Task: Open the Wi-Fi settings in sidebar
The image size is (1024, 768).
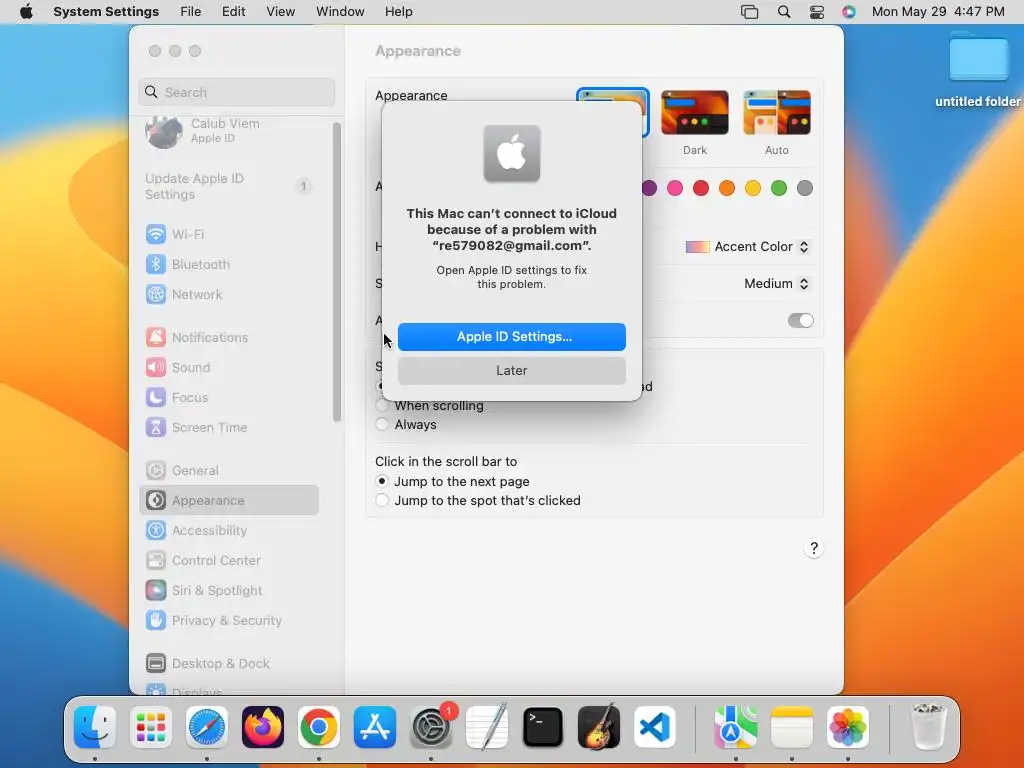Action: (x=229, y=234)
